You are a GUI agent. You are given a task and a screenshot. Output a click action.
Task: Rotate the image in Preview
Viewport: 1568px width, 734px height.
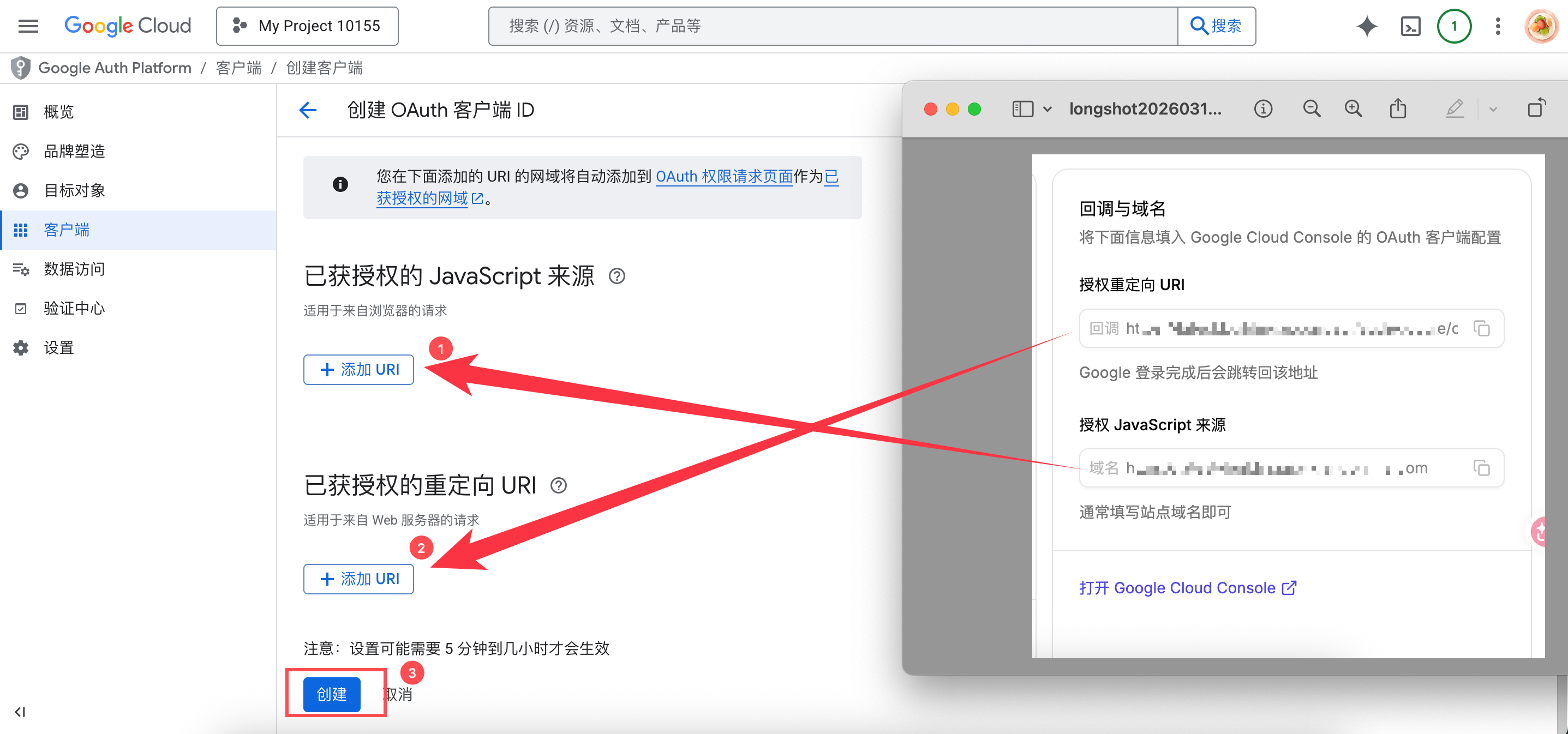point(1536,108)
